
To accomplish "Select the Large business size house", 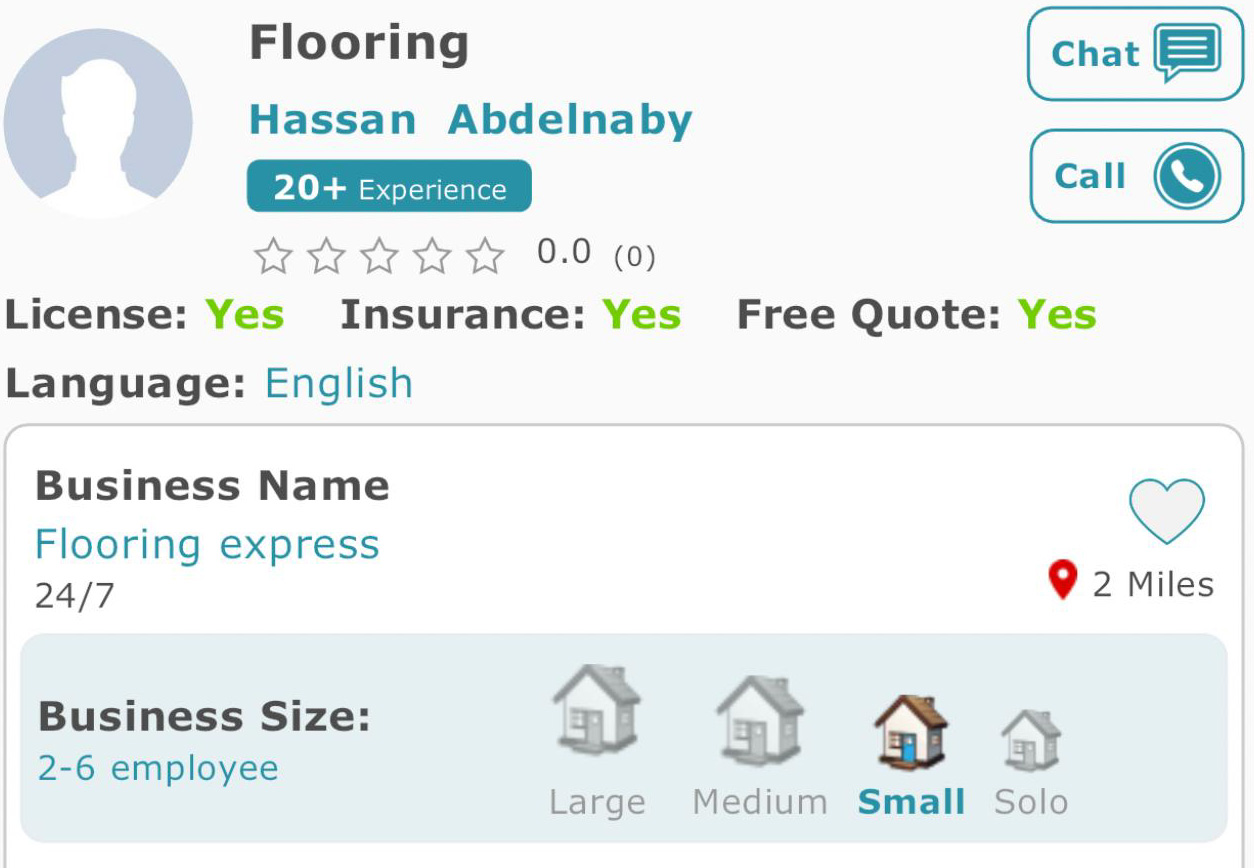I will (x=597, y=710).
